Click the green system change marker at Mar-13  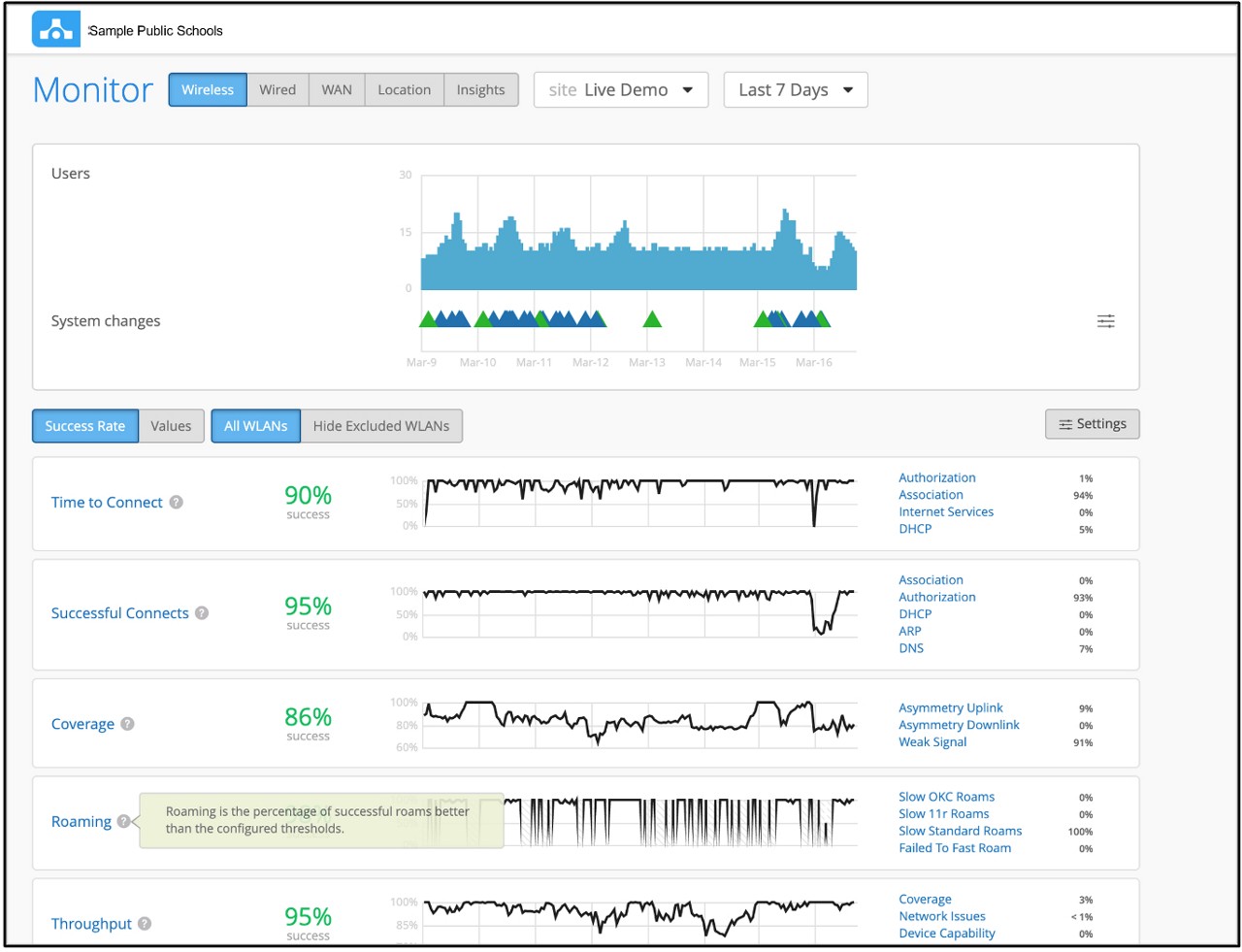pyautogui.click(x=652, y=319)
